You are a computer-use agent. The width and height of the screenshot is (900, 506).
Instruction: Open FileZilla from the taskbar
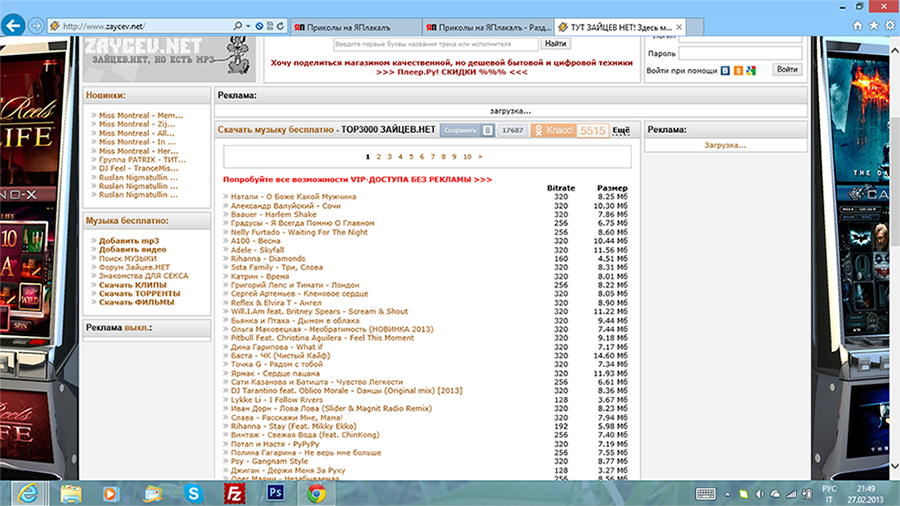234,491
